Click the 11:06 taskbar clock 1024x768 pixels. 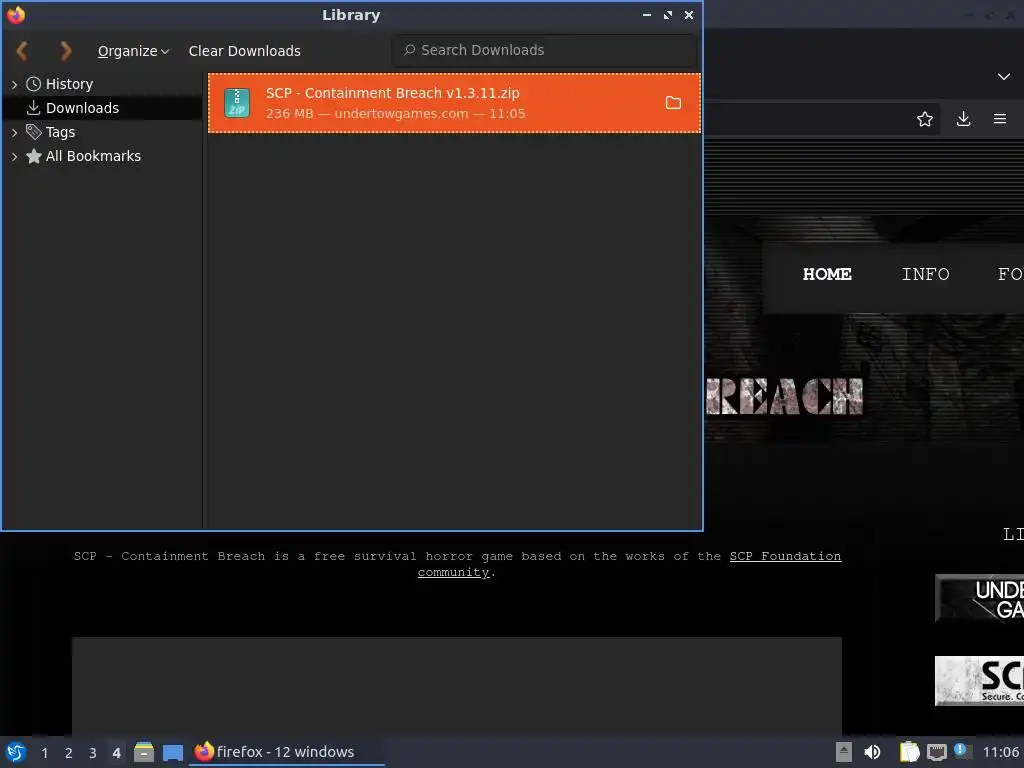tap(1000, 752)
